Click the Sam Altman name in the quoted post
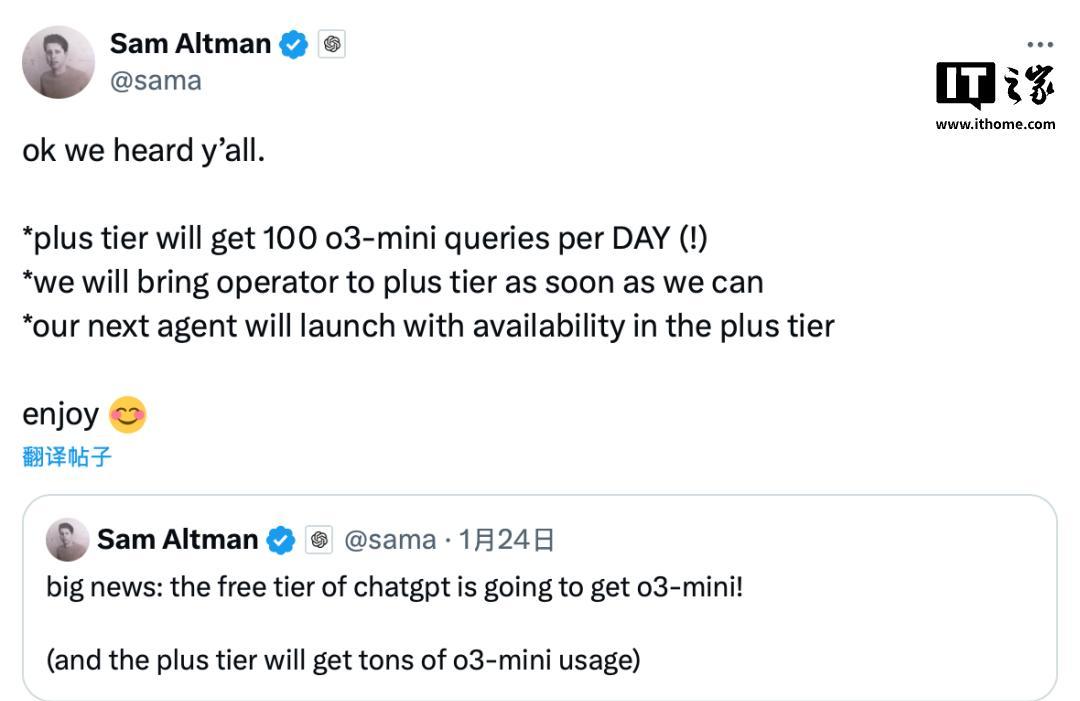 point(178,540)
